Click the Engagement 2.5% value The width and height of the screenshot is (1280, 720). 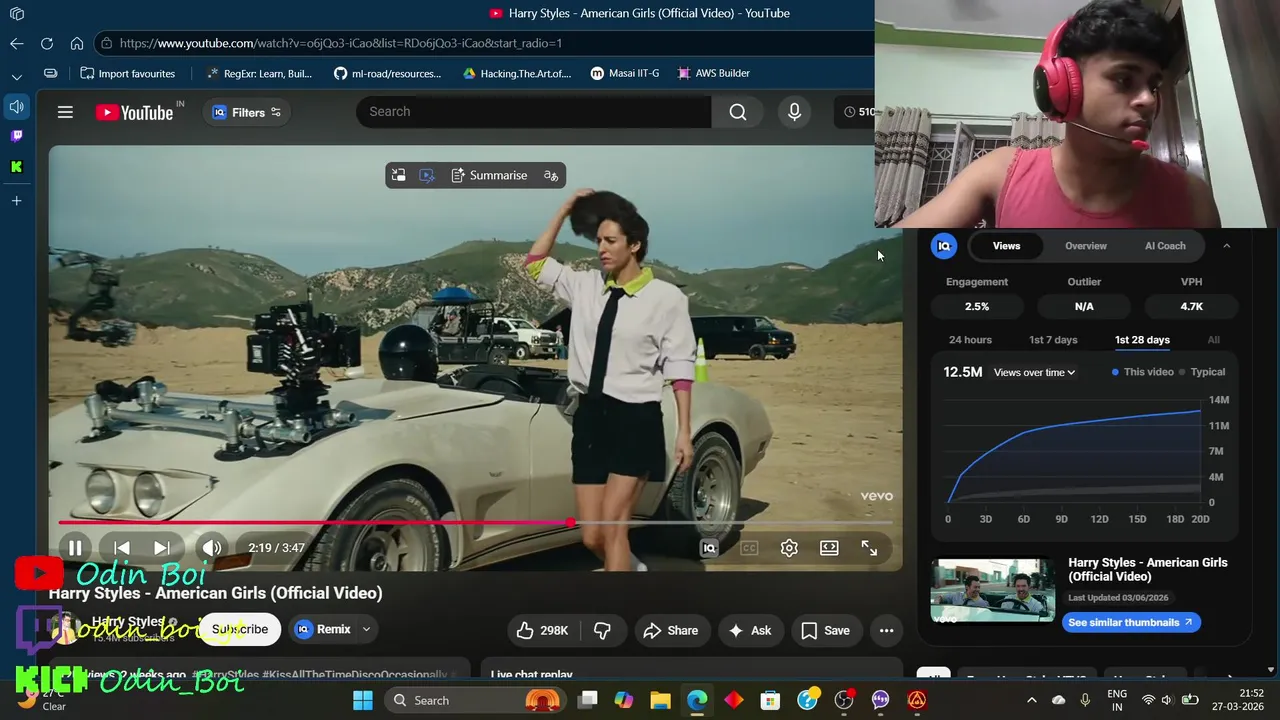977,307
